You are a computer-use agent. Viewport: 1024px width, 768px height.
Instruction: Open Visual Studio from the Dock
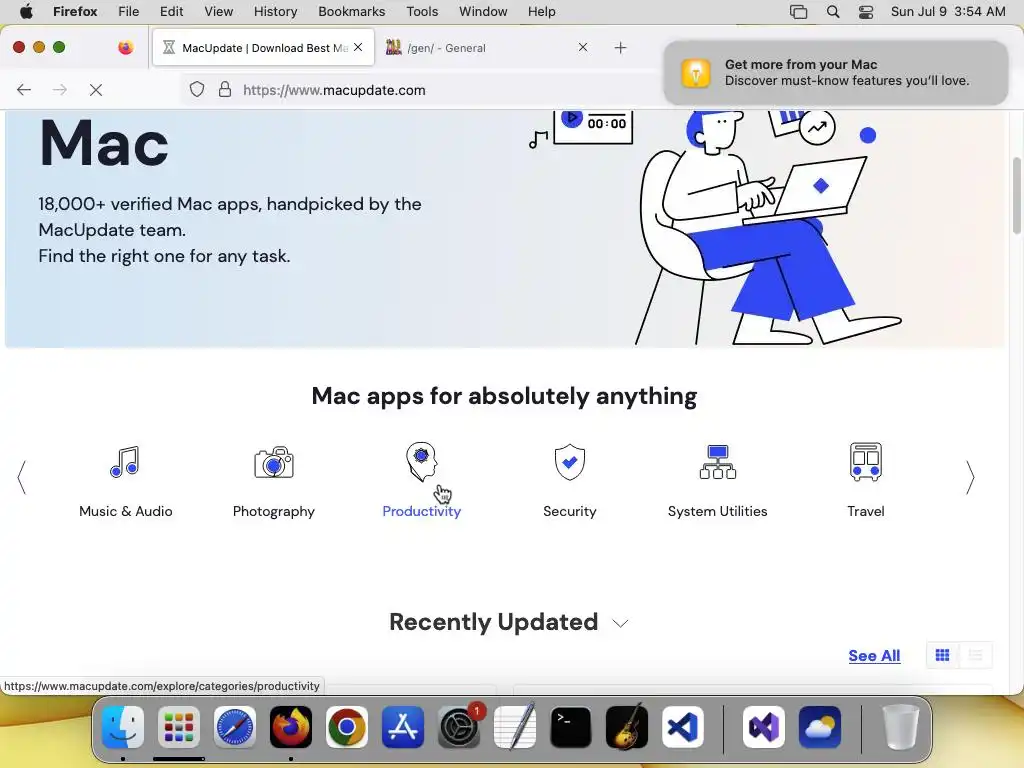(x=763, y=727)
